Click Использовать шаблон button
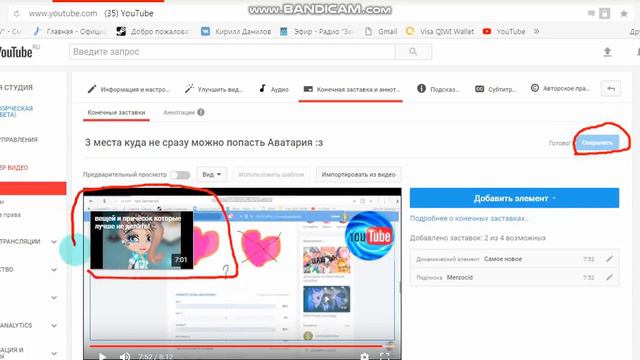The image size is (640, 360). point(271,174)
